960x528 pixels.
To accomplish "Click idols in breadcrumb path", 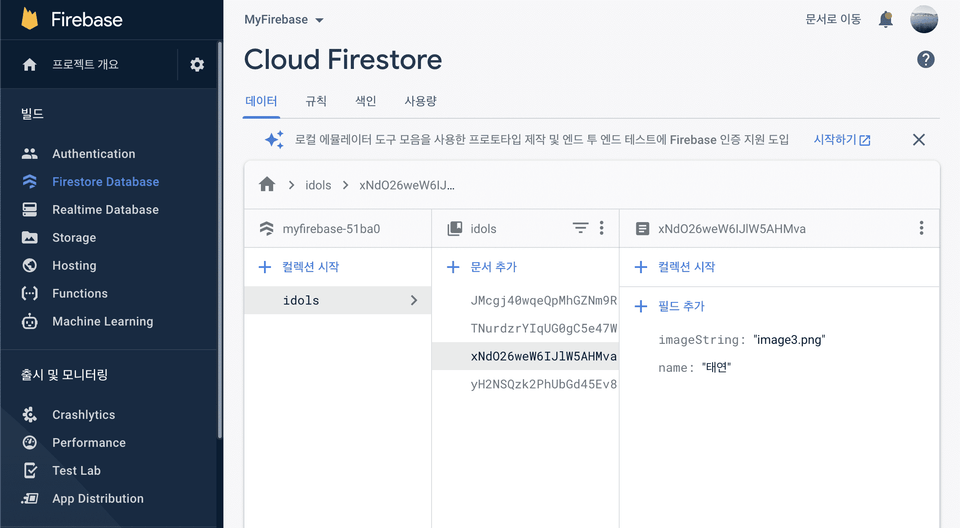I will click(x=318, y=185).
